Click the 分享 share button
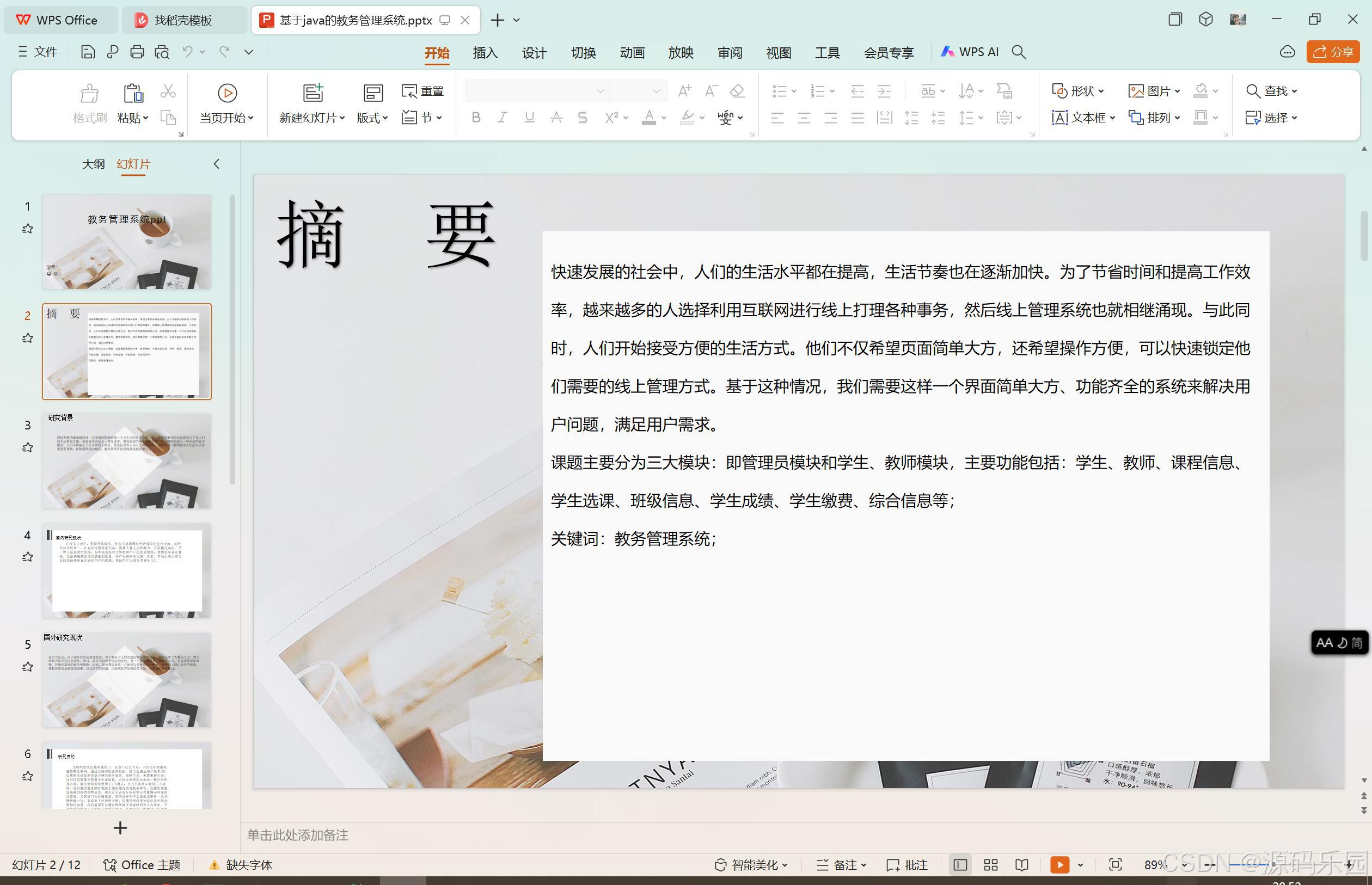Screen dimensions: 1372x885 (1333, 52)
